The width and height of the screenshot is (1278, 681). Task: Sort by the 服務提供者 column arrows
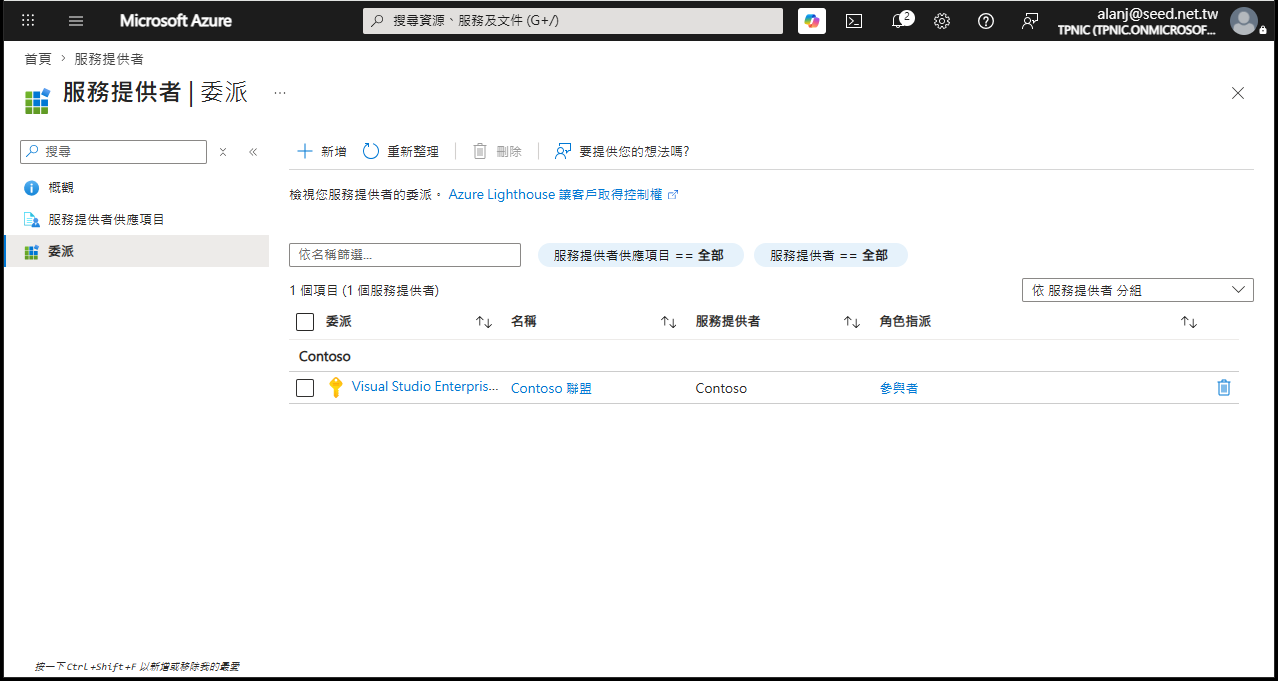(852, 322)
